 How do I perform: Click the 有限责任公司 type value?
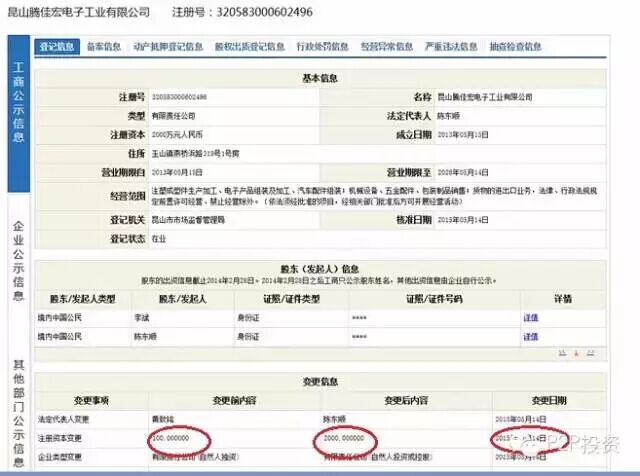point(173,116)
